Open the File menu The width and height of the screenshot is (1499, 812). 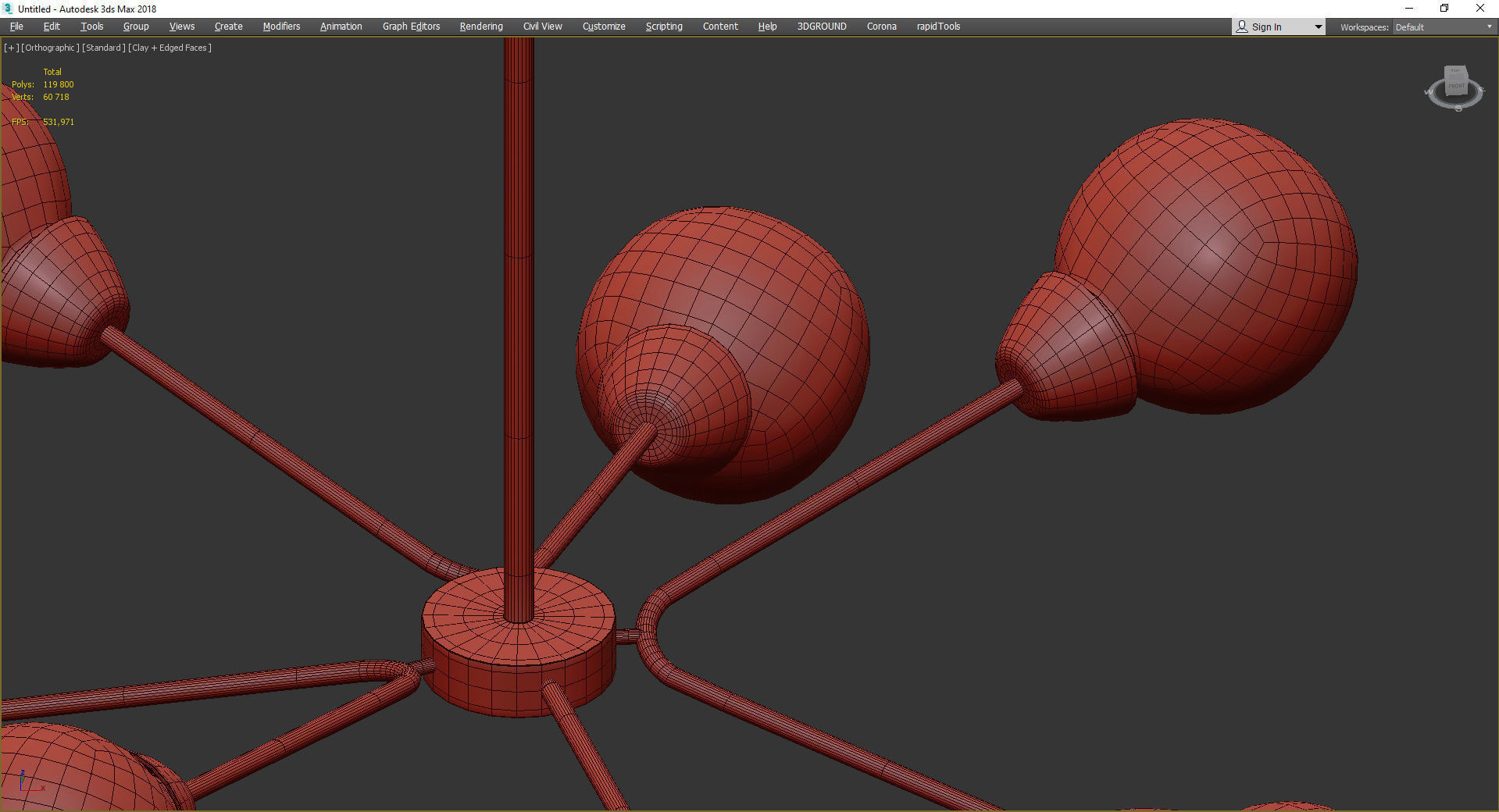coord(16,27)
